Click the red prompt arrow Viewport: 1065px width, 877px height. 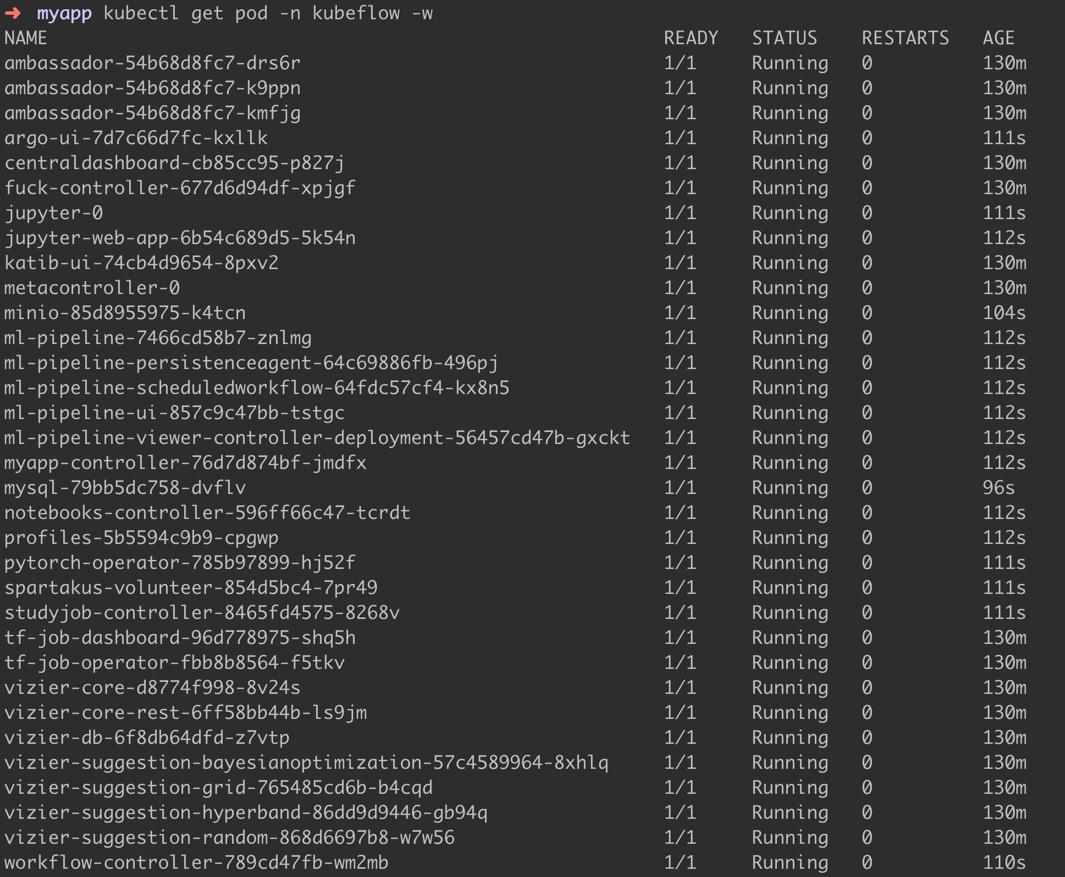[x=13, y=13]
